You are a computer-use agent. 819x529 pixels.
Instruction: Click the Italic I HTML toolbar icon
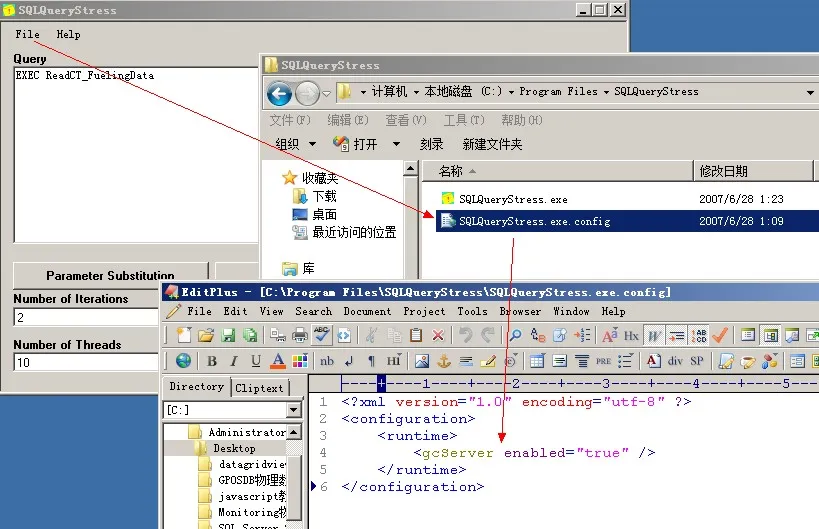(x=233, y=360)
